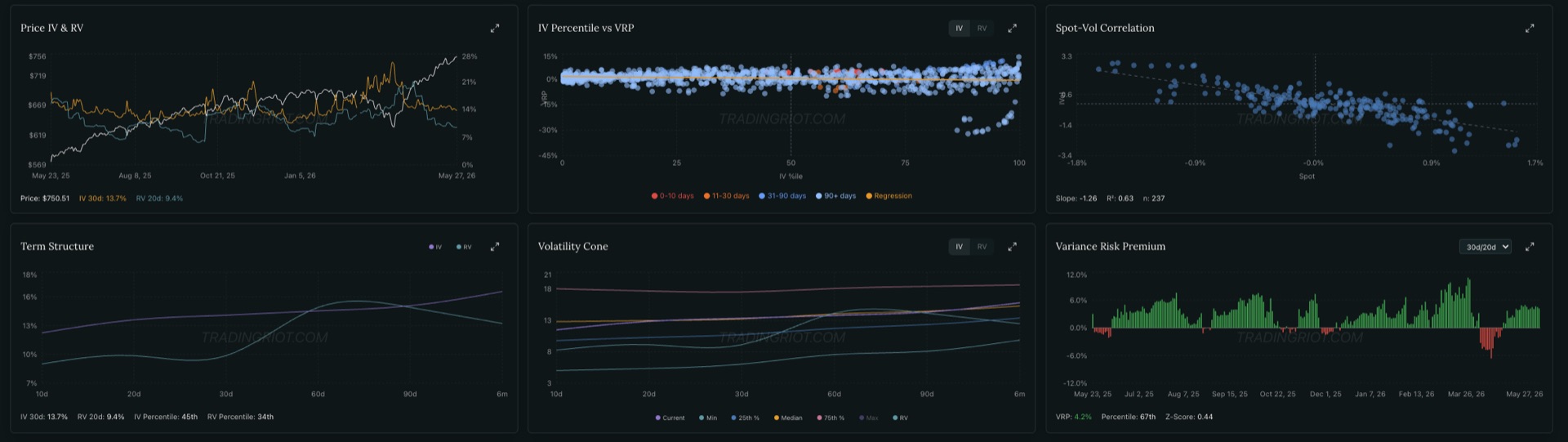
Task: Click the RV 20d: 9.4% under Price chart
Action: point(159,199)
